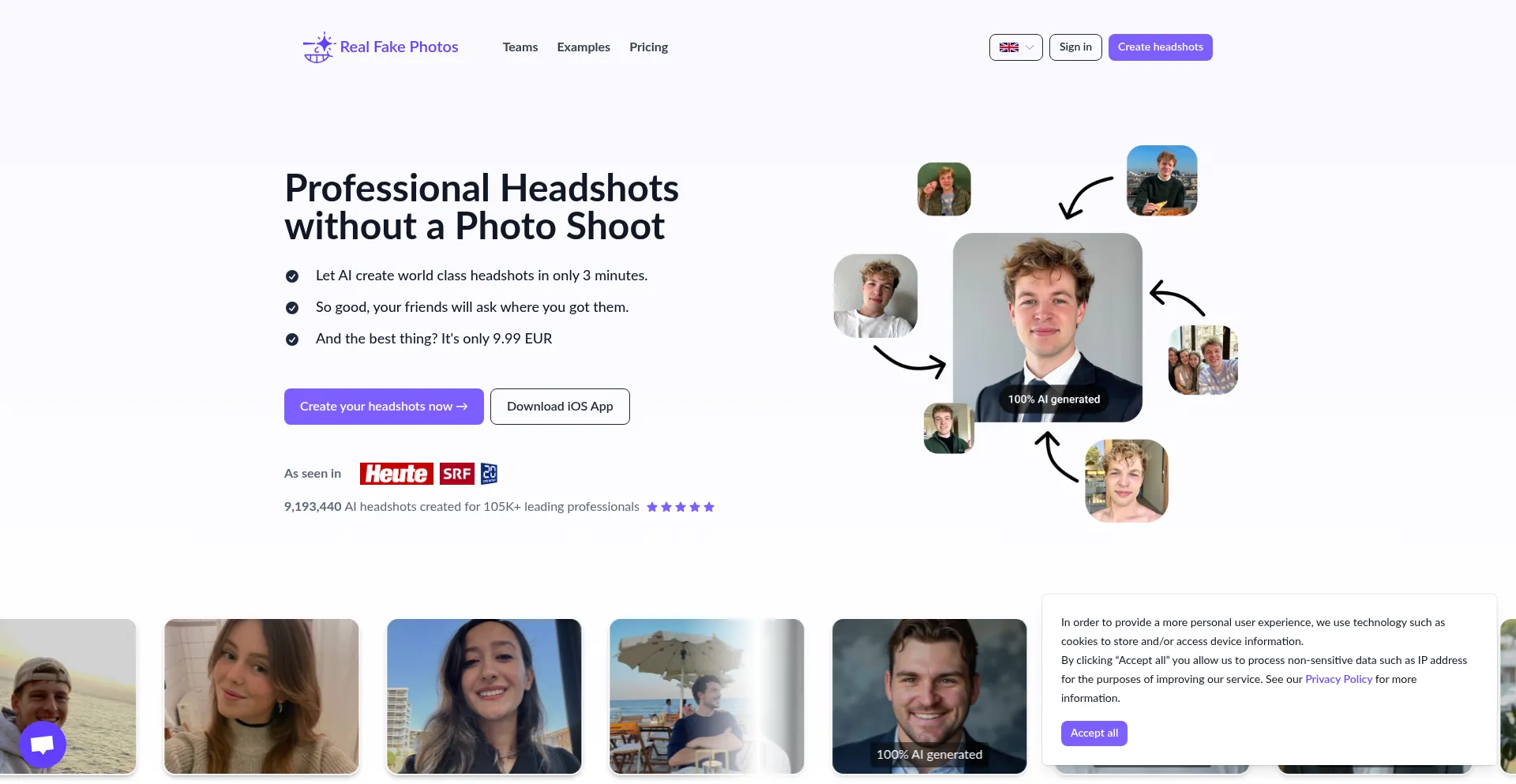The width and height of the screenshot is (1516, 784).
Task: Click Create headshots in header
Action: [1160, 47]
